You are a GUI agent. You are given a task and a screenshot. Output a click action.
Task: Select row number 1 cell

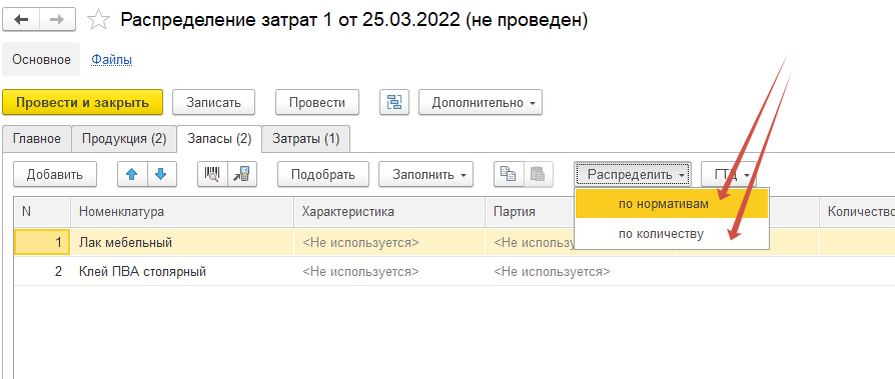pyautogui.click(x=42, y=243)
